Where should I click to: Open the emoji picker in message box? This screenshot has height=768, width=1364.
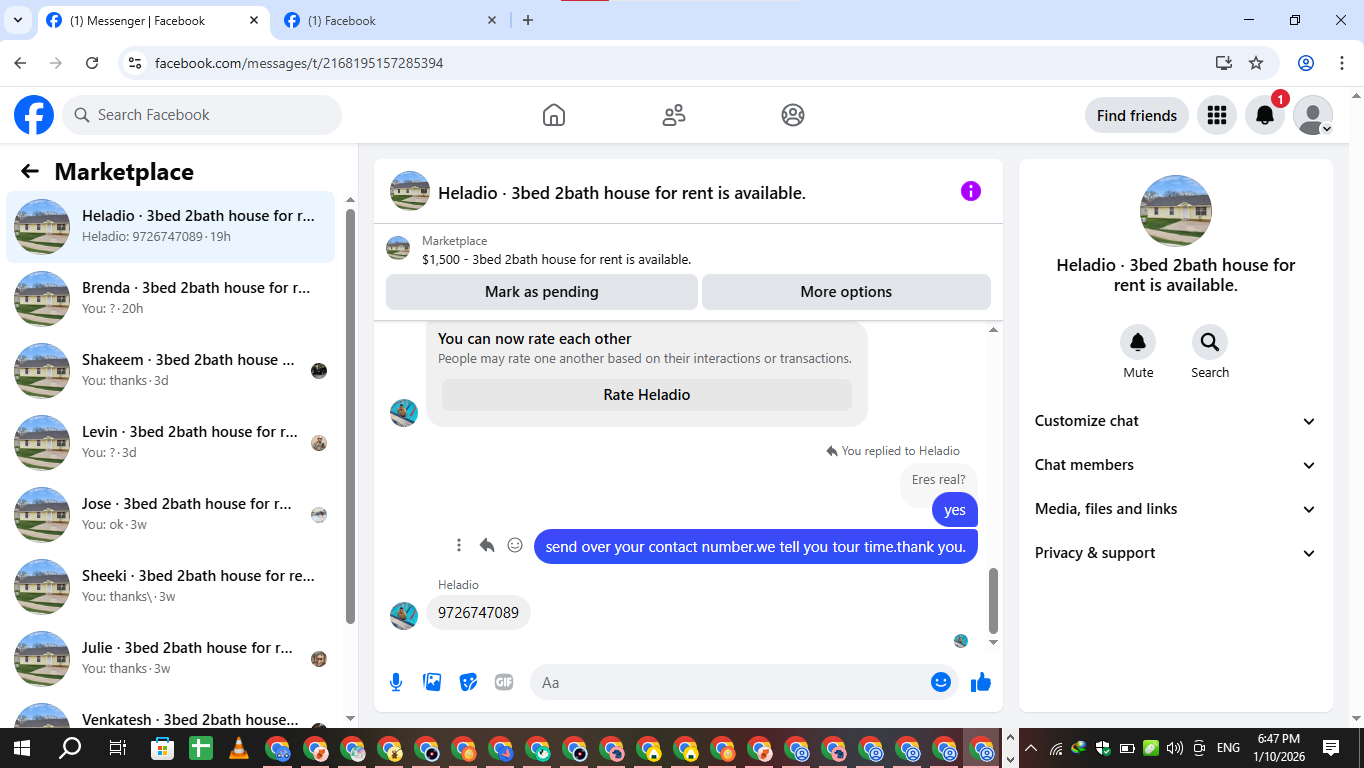tap(941, 682)
